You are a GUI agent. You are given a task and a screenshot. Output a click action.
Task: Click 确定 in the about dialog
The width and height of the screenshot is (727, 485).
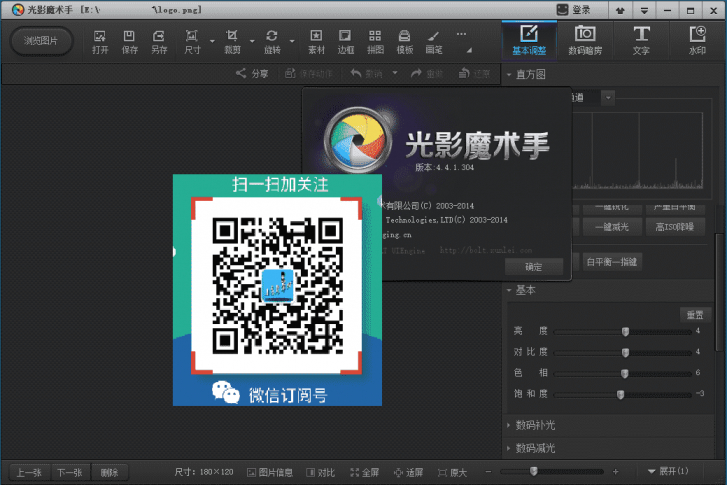[x=534, y=267]
